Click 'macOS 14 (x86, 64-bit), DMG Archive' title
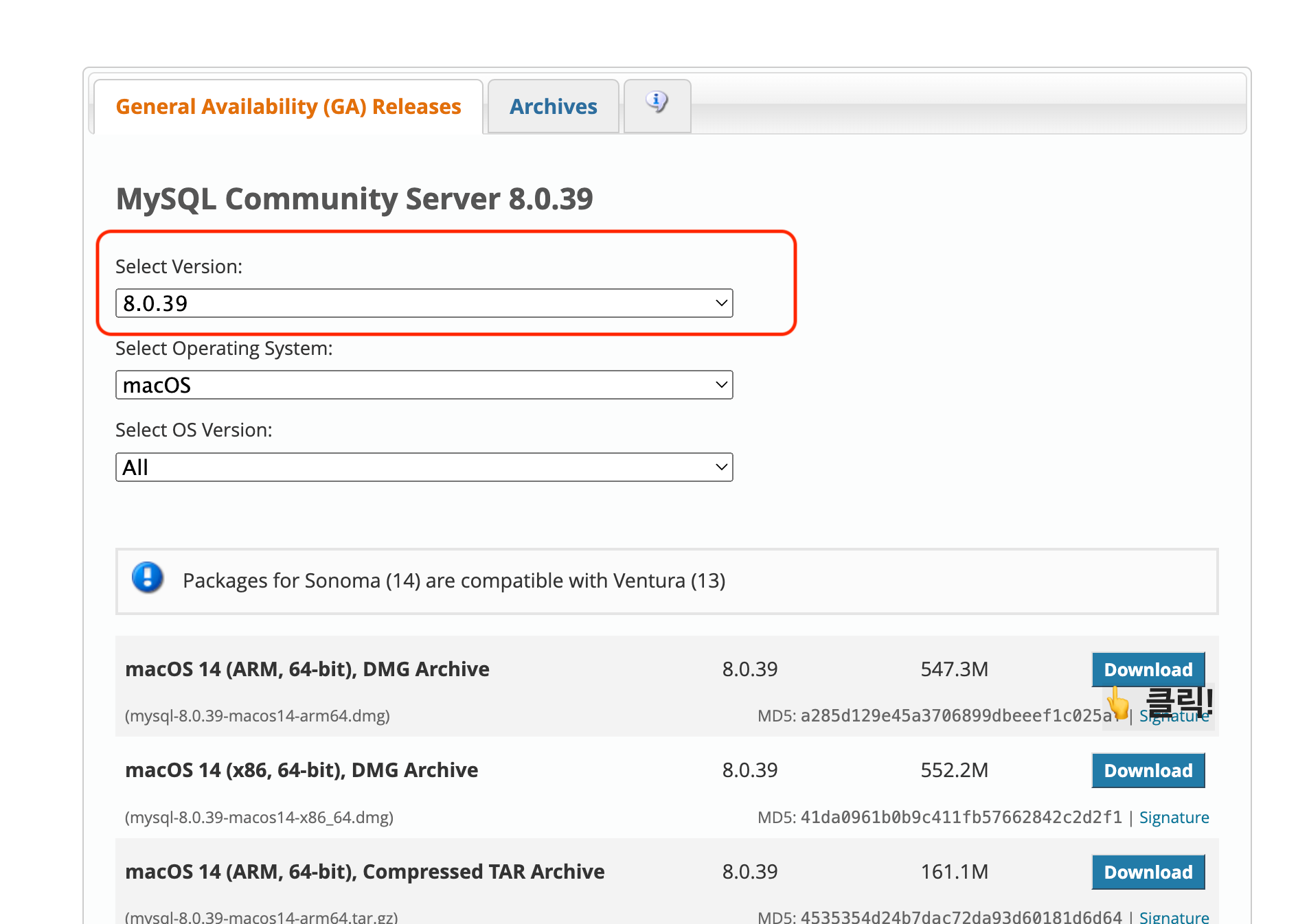1309x924 pixels. click(x=301, y=770)
